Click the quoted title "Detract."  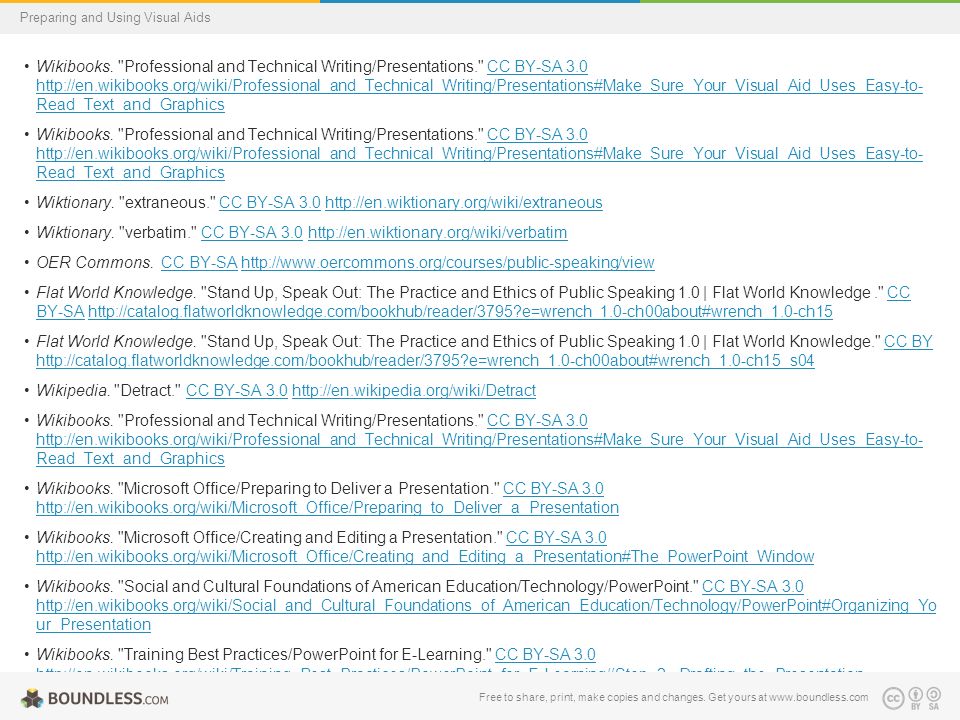click(x=148, y=391)
